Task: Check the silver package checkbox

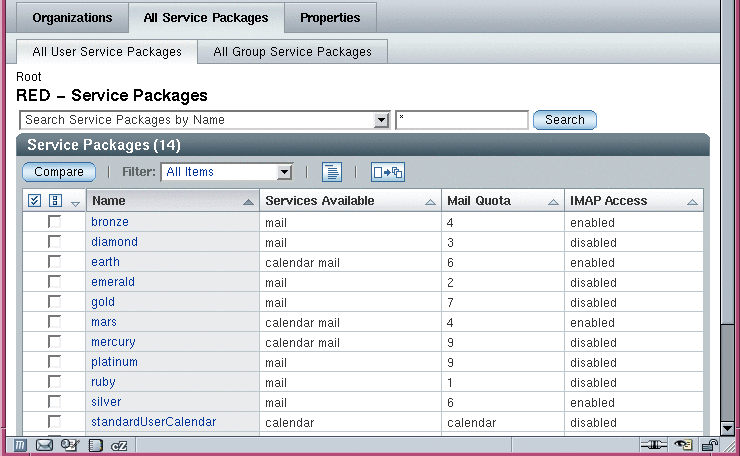Action: coord(54,402)
